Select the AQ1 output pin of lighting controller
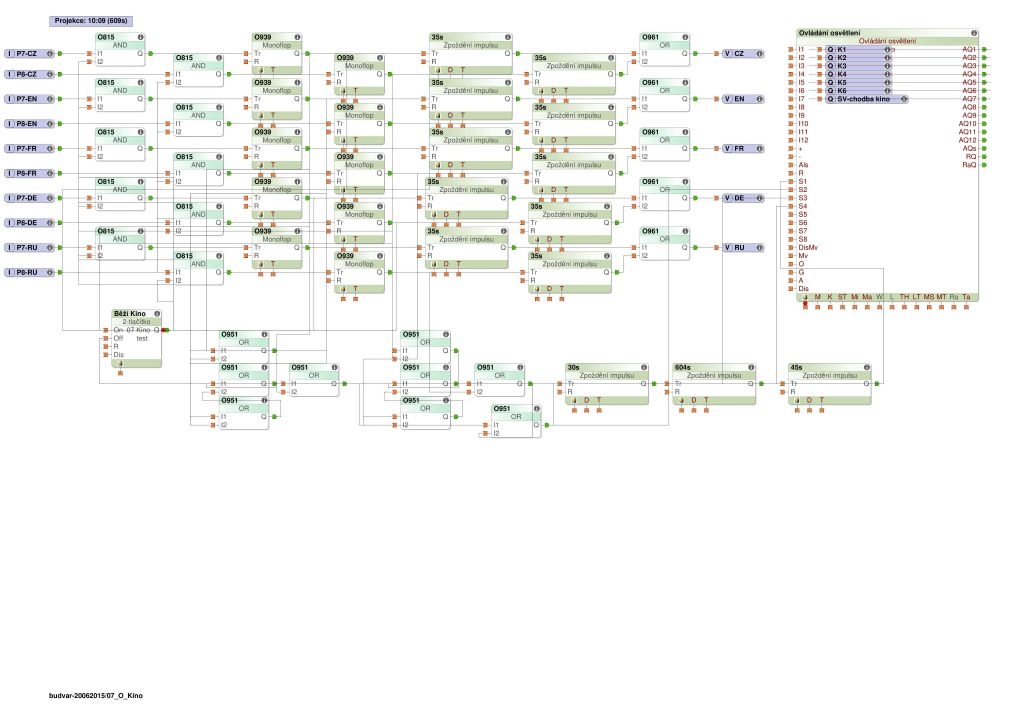 click(985, 50)
